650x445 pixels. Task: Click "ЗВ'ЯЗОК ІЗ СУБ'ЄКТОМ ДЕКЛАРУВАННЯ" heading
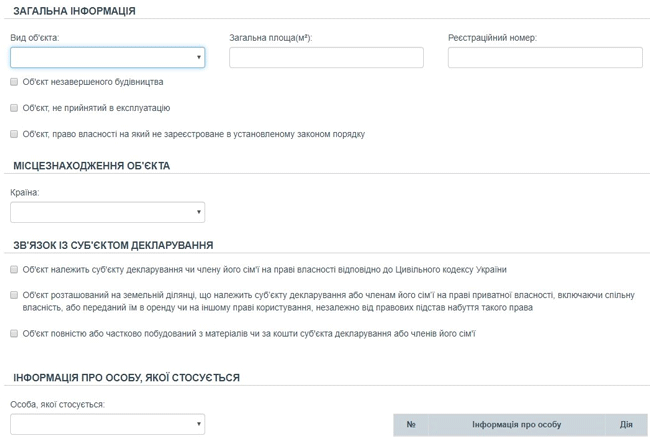[x=113, y=245]
